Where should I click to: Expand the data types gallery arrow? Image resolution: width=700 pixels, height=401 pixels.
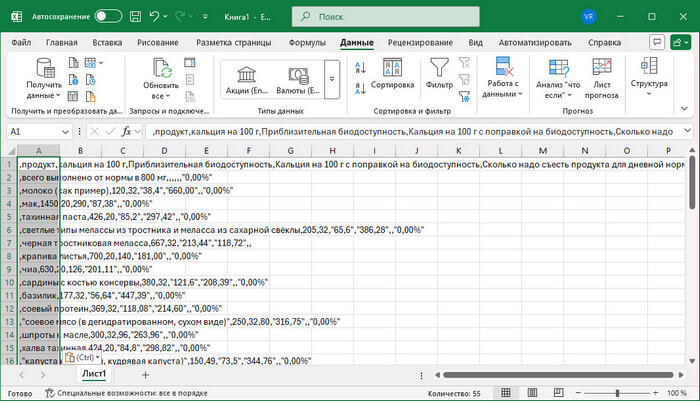point(333,79)
